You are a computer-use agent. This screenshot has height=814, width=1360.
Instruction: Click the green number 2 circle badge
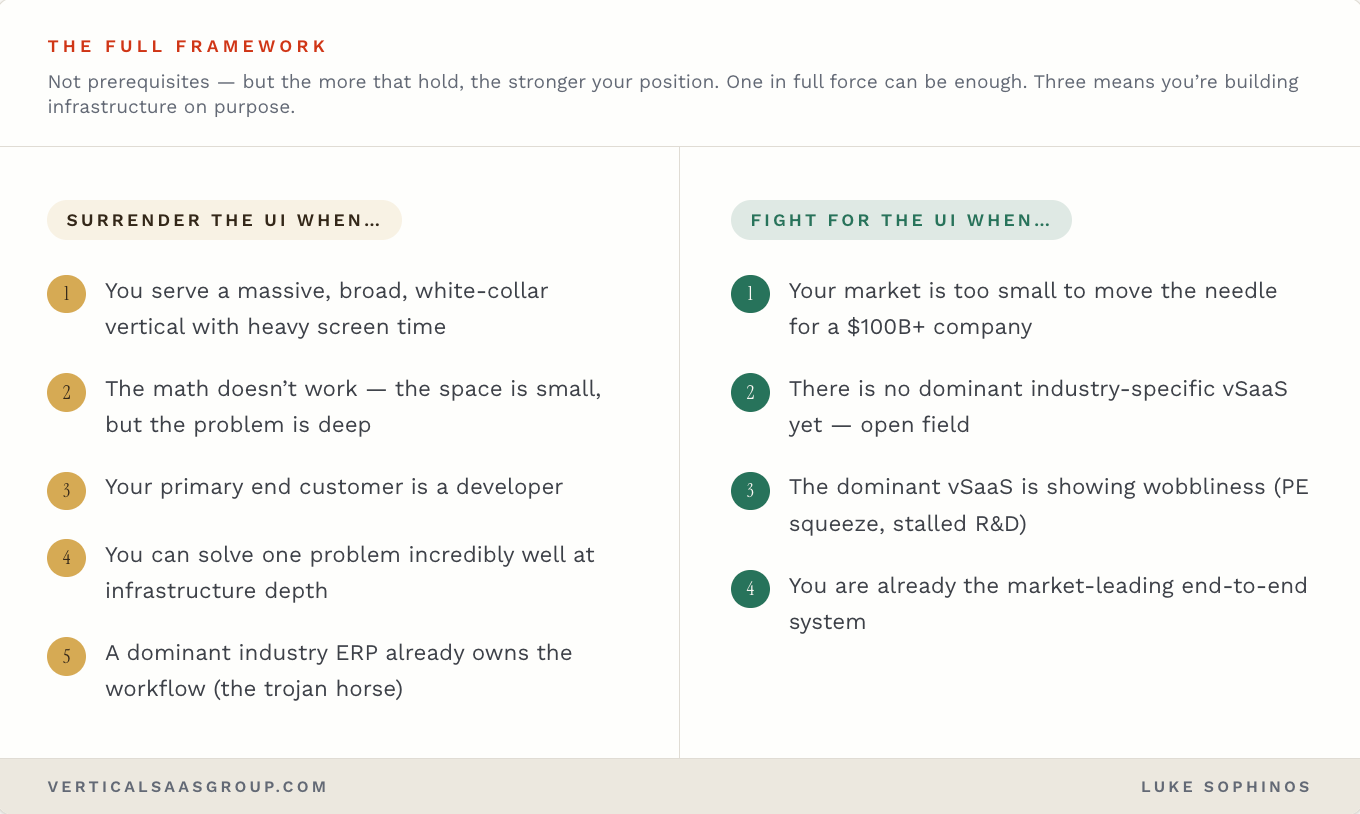[x=750, y=392]
